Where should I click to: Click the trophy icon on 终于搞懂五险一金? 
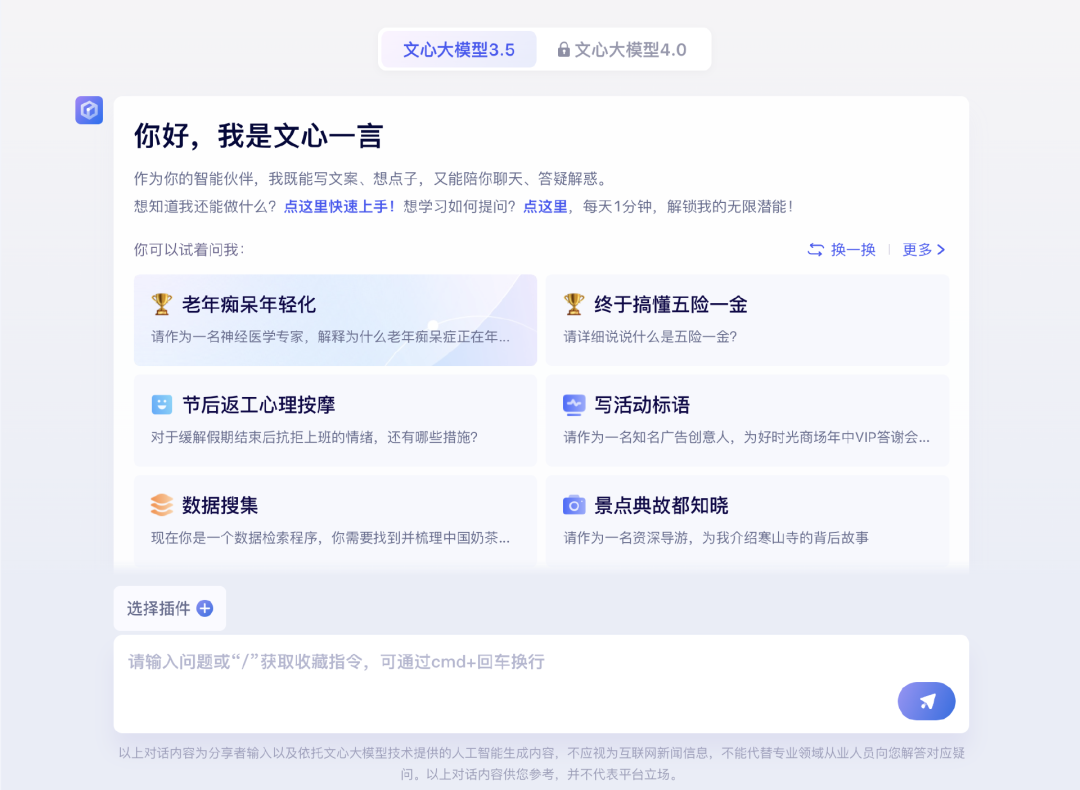pyautogui.click(x=574, y=304)
